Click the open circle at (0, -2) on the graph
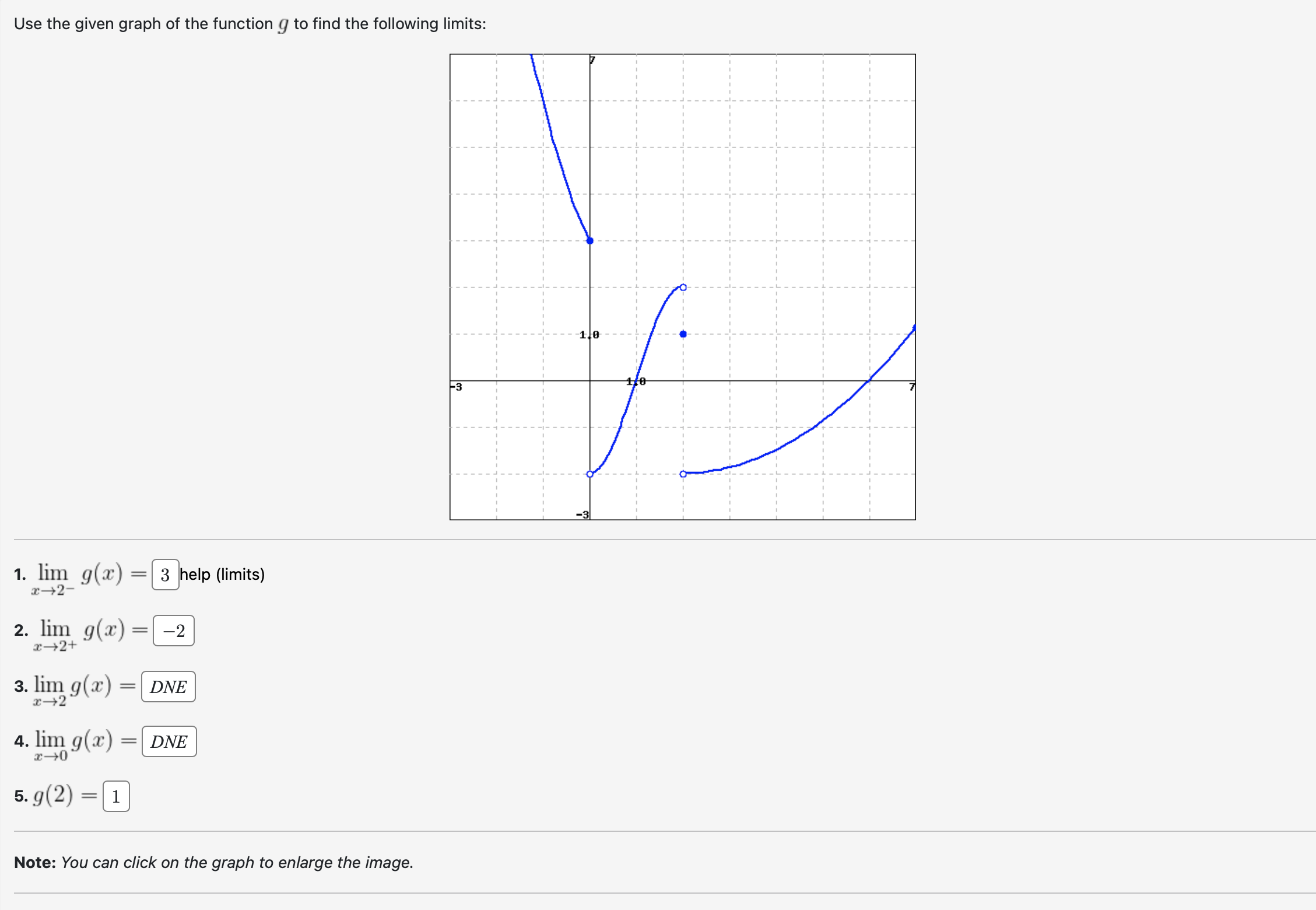Screen dimensions: 1316x910 (589, 474)
